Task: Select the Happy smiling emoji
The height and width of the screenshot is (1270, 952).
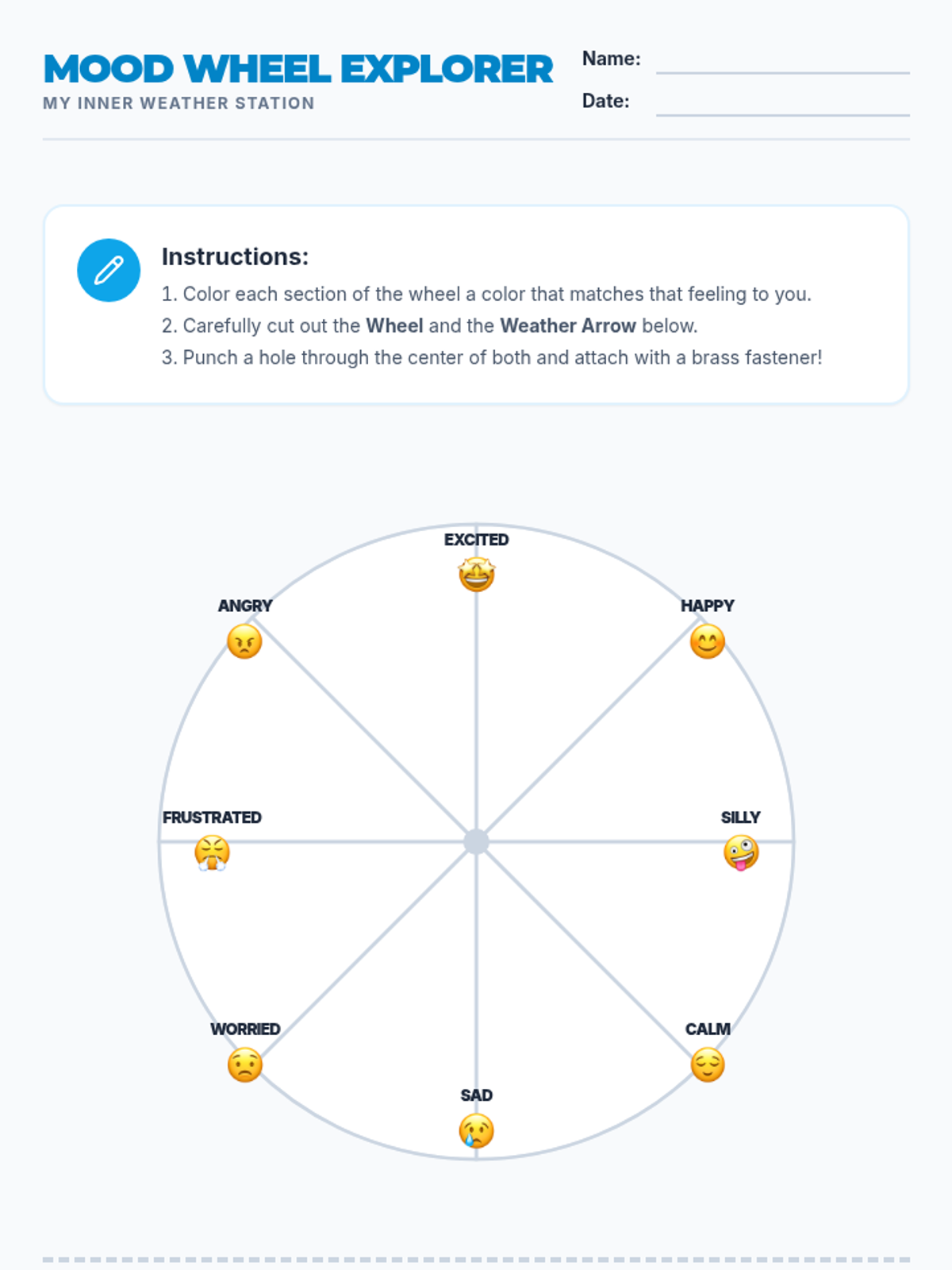Action: click(708, 641)
